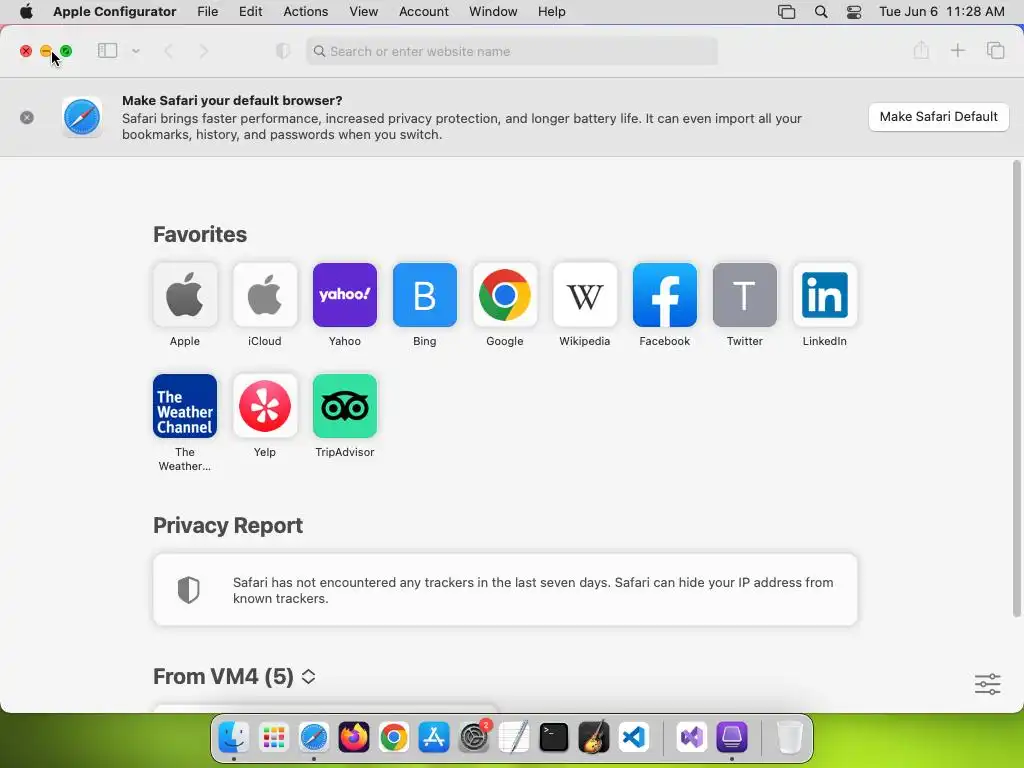Image resolution: width=1024 pixels, height=768 pixels.
Task: Open start page customization sliders icon
Action: pyautogui.click(x=987, y=684)
